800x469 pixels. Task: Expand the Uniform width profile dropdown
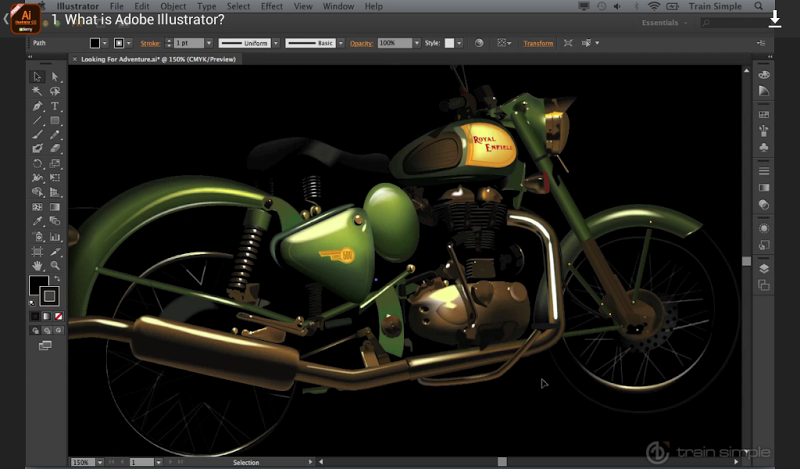tap(275, 43)
